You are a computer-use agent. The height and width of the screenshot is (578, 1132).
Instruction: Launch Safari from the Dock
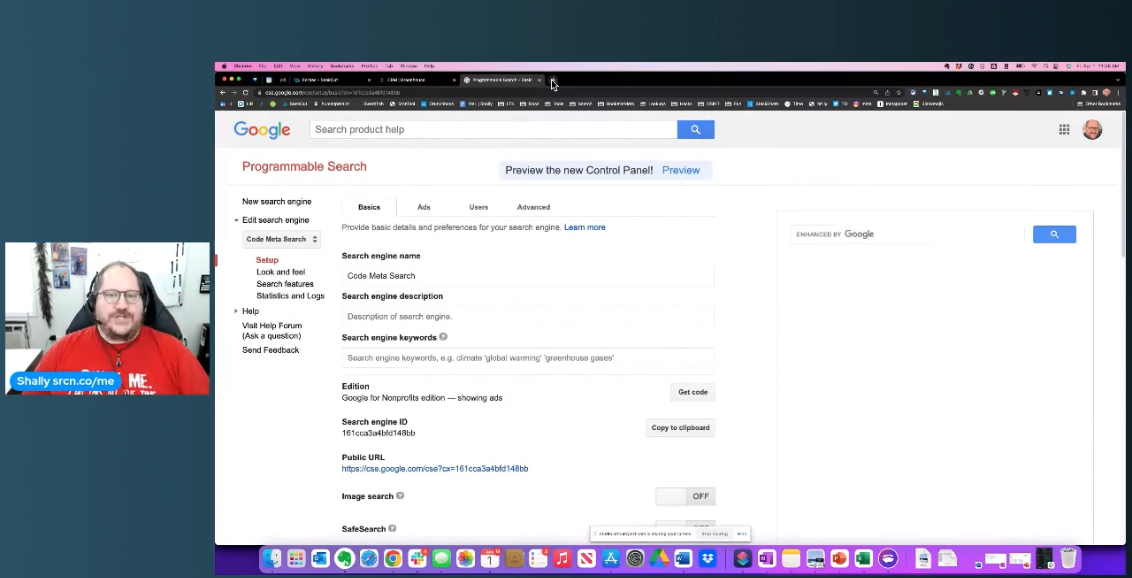pos(369,559)
